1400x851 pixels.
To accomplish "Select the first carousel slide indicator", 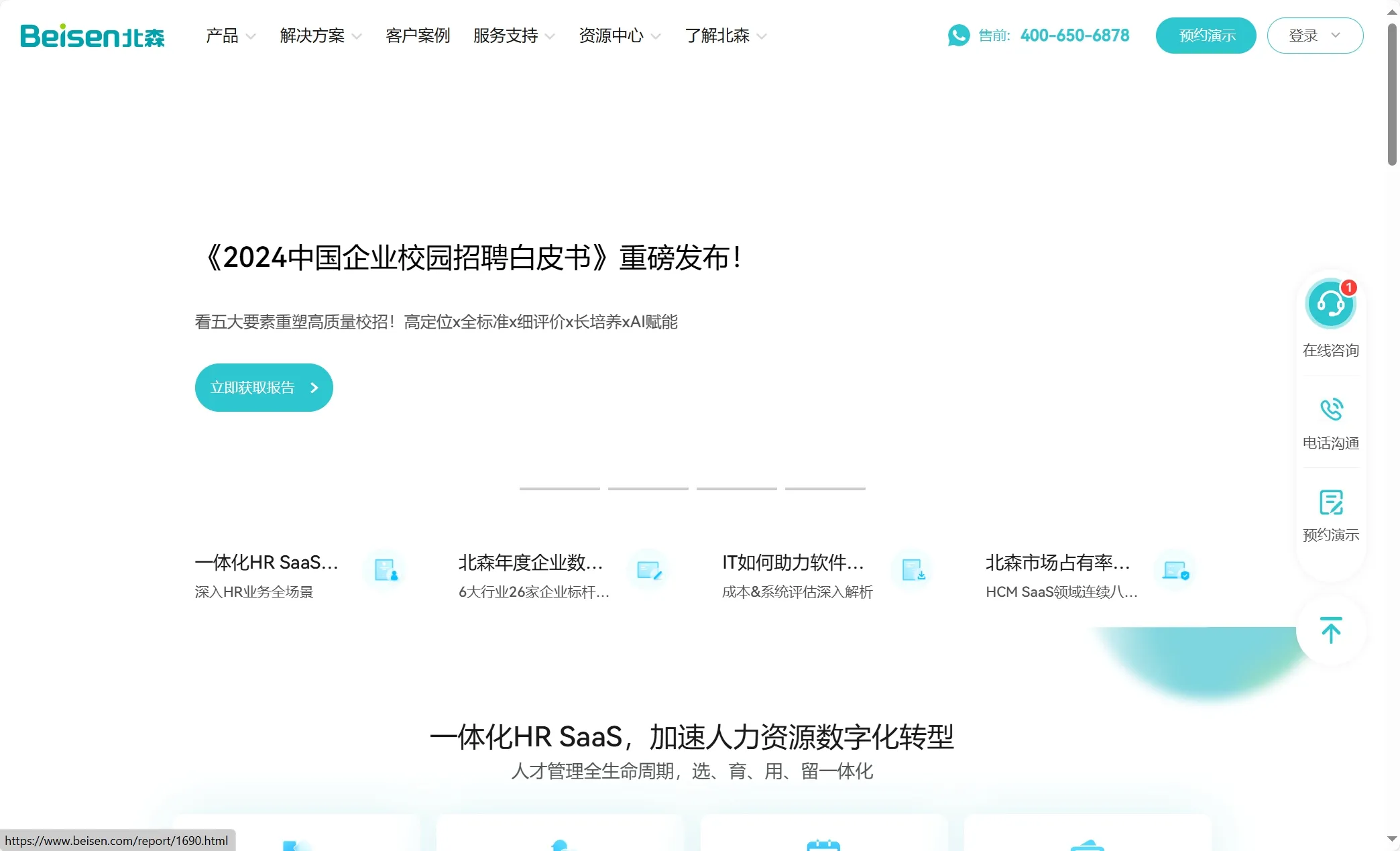I will (560, 489).
